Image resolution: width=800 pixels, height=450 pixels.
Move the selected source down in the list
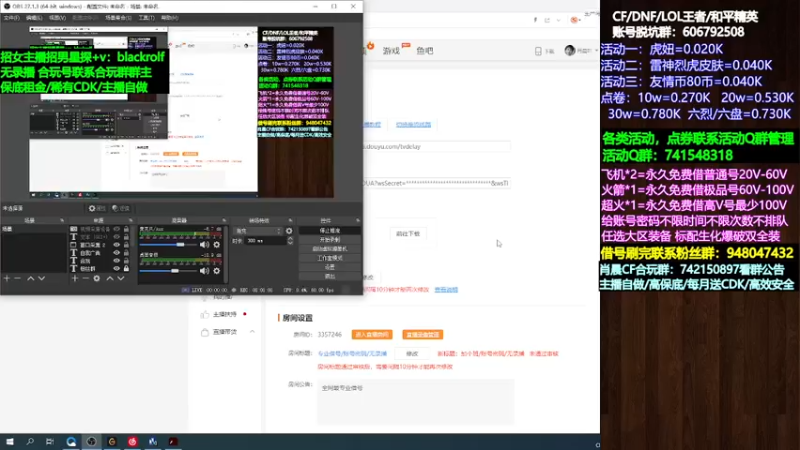[x=120, y=278]
